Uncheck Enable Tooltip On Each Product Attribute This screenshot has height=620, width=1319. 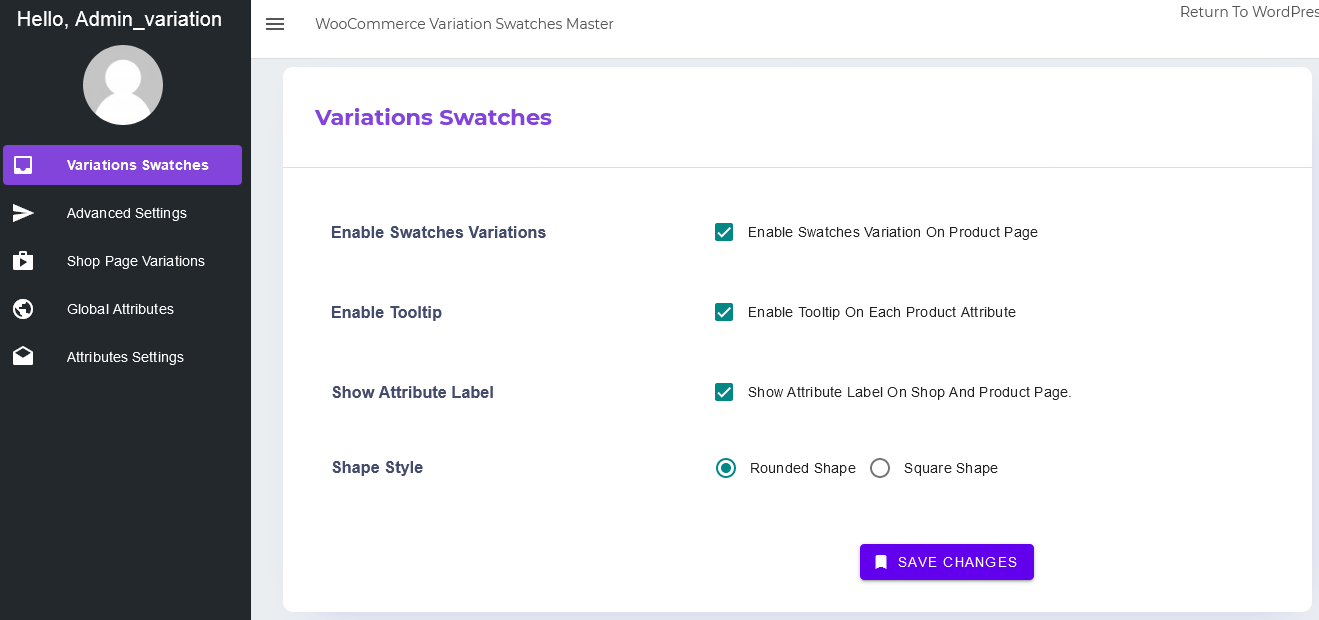(724, 312)
